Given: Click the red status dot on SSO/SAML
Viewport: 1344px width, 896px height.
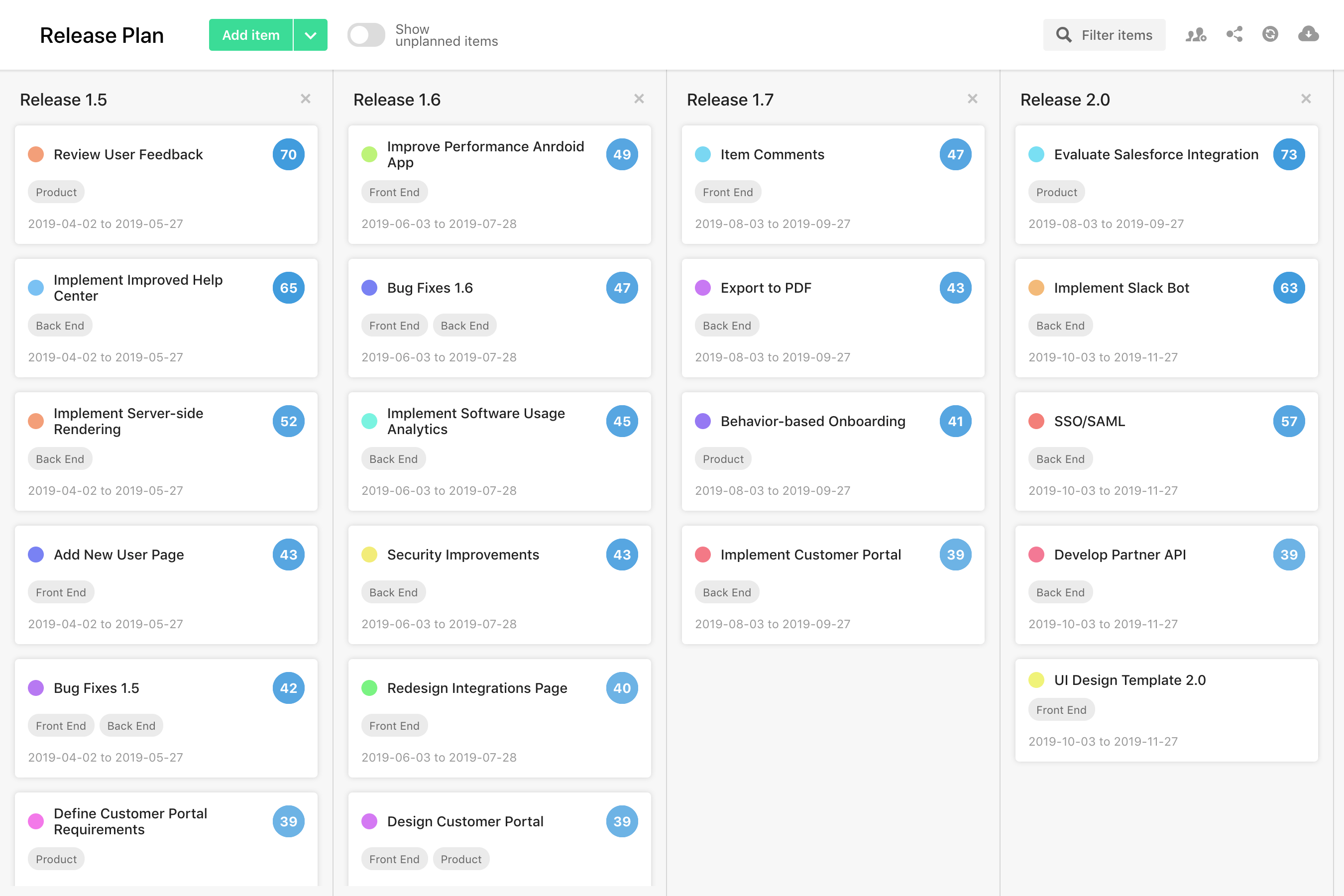Looking at the screenshot, I should click(1036, 421).
